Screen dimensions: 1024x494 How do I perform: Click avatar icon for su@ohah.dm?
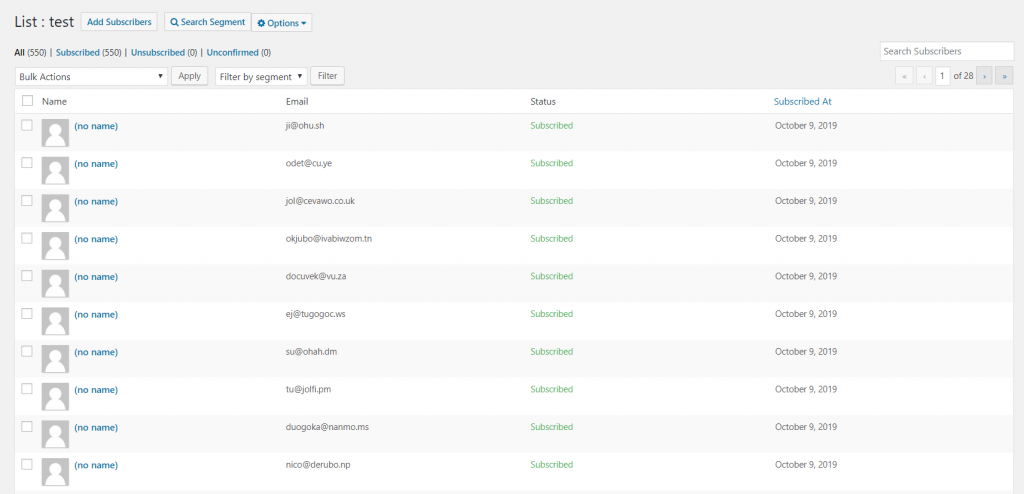55,359
